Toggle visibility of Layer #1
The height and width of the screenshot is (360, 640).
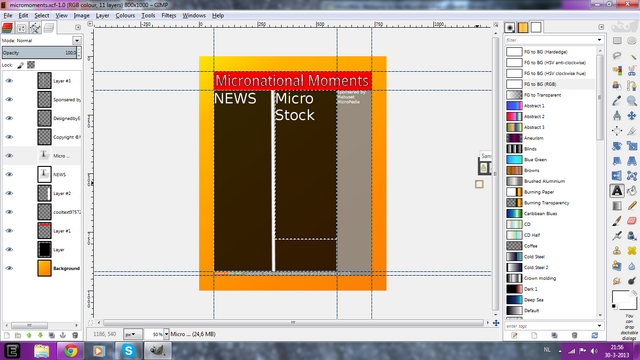tap(9, 231)
